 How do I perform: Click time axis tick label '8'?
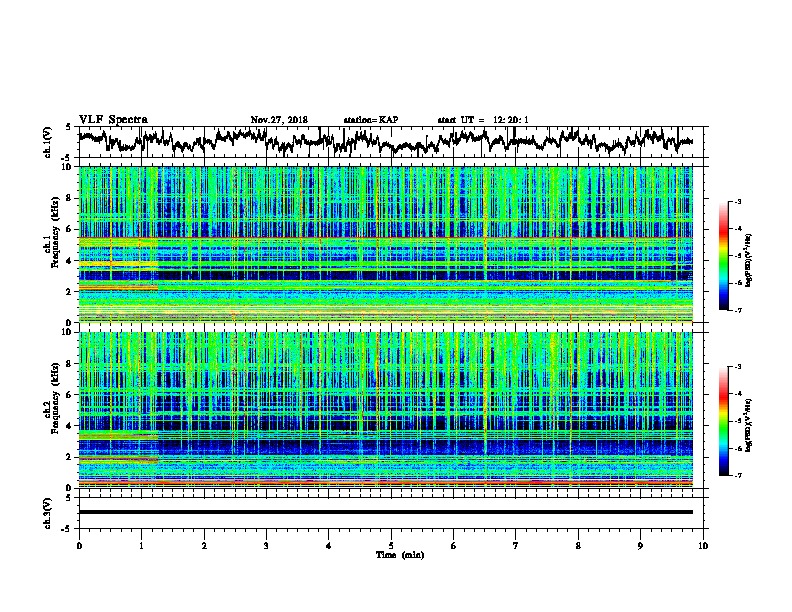coord(578,546)
